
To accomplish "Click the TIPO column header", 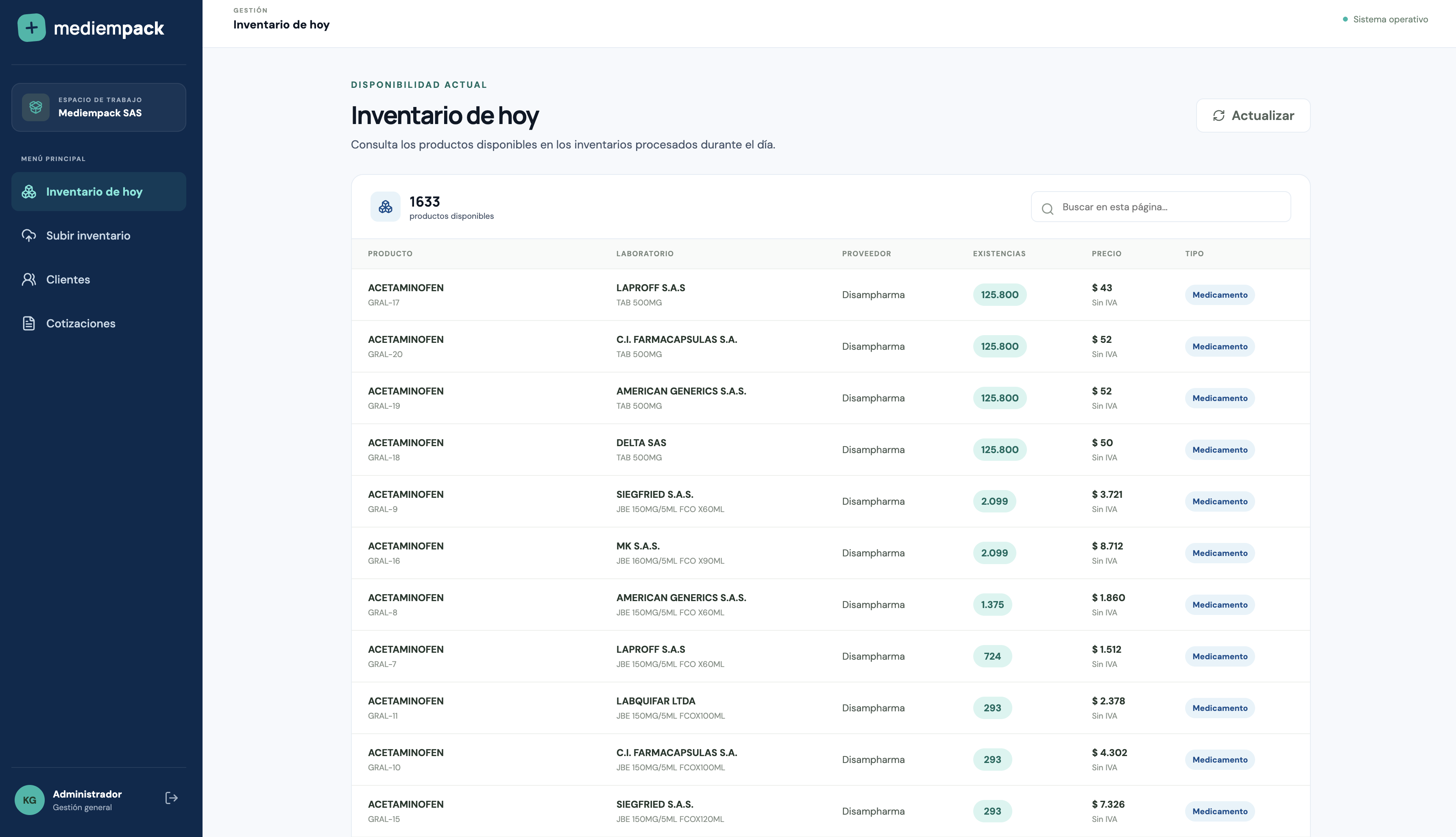I will (1194, 253).
